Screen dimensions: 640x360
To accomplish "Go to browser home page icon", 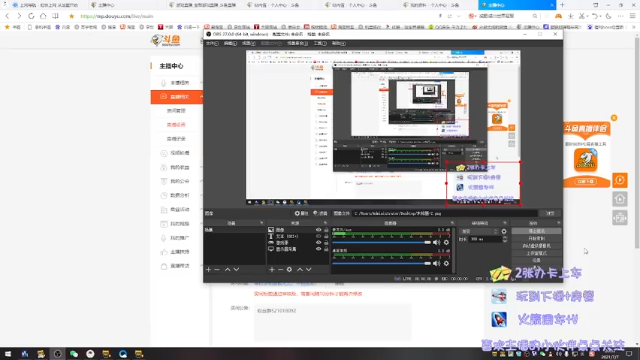I will coord(43,16).
